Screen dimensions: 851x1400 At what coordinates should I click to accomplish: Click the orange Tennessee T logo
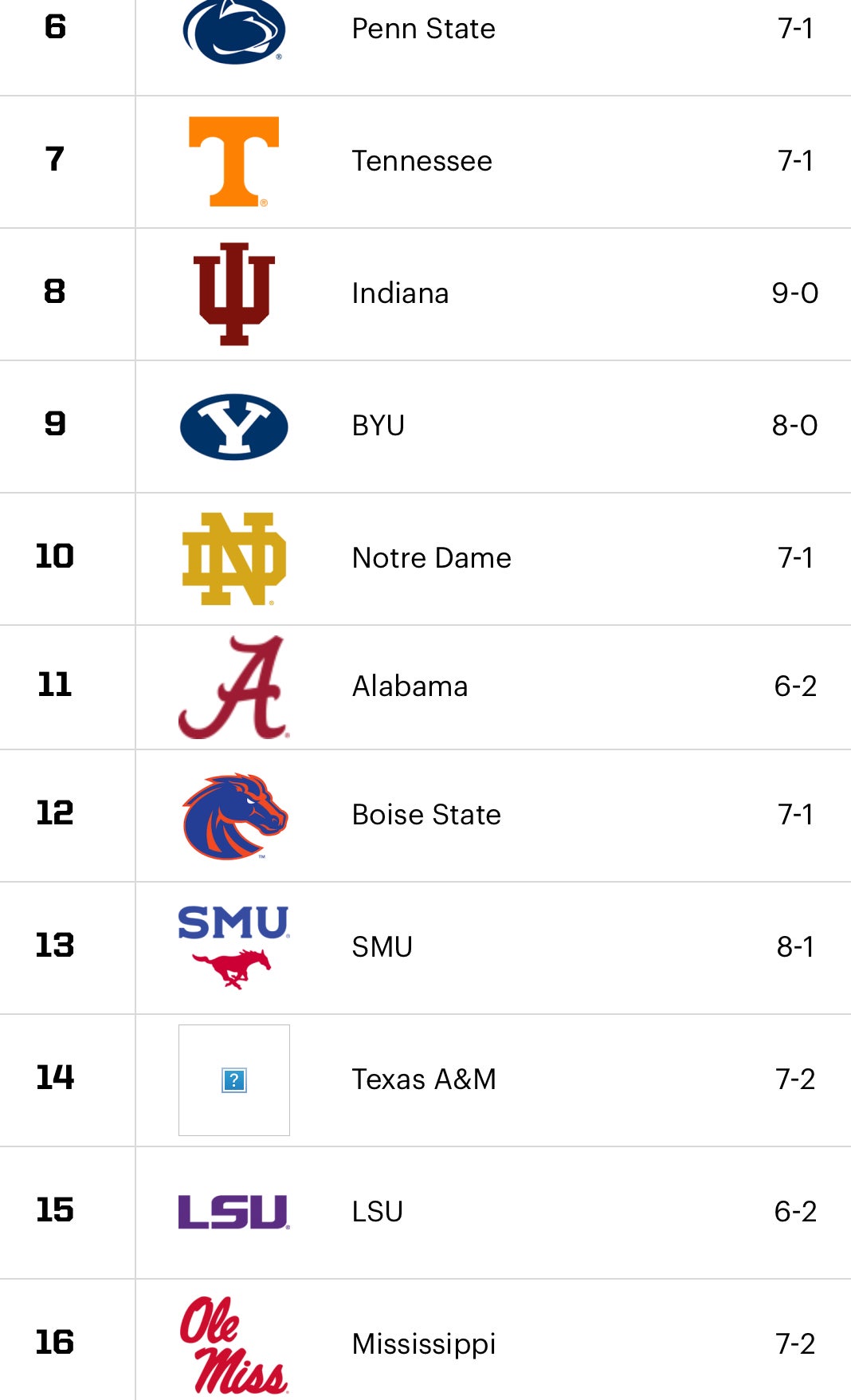(x=233, y=161)
